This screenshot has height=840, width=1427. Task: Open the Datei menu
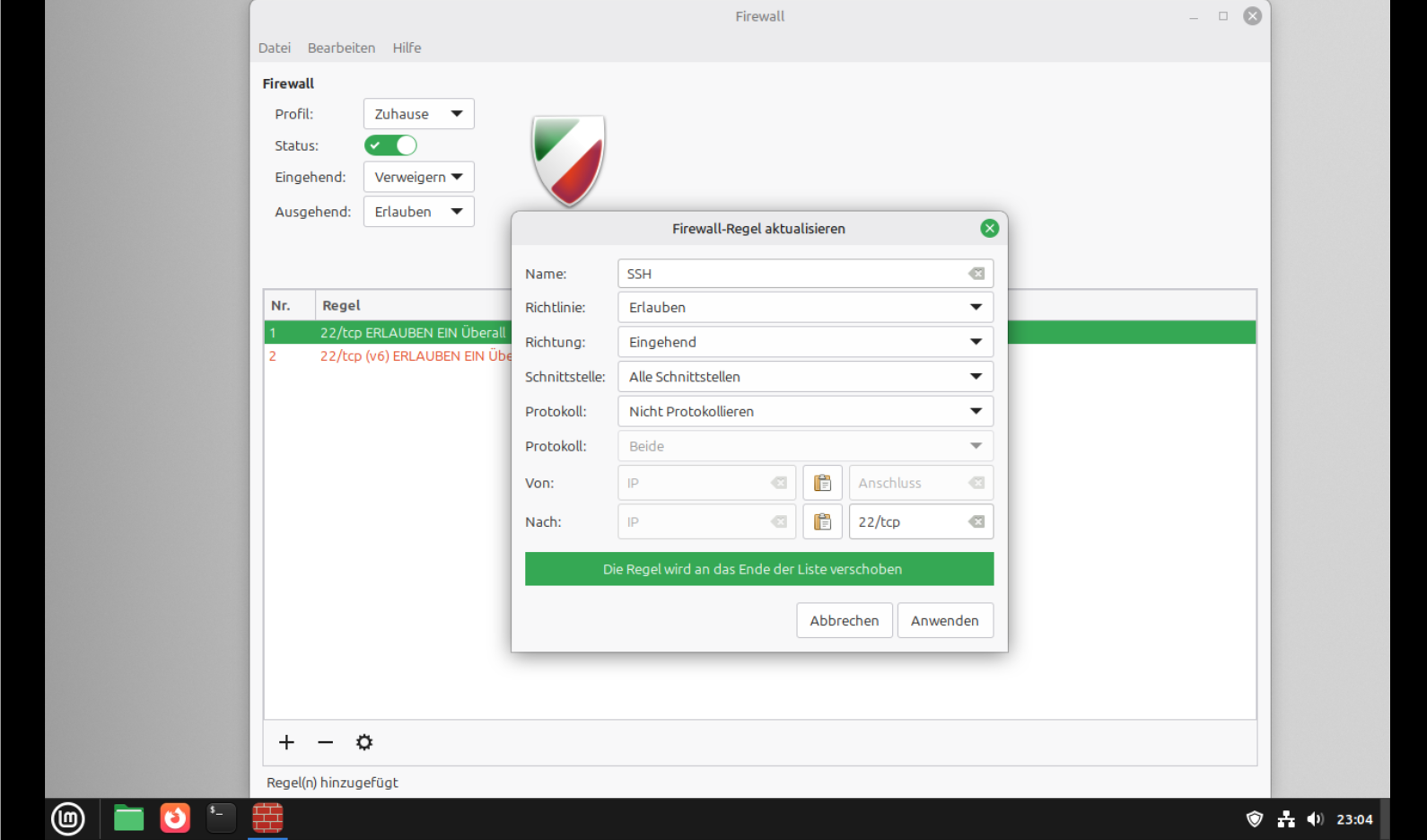[274, 48]
